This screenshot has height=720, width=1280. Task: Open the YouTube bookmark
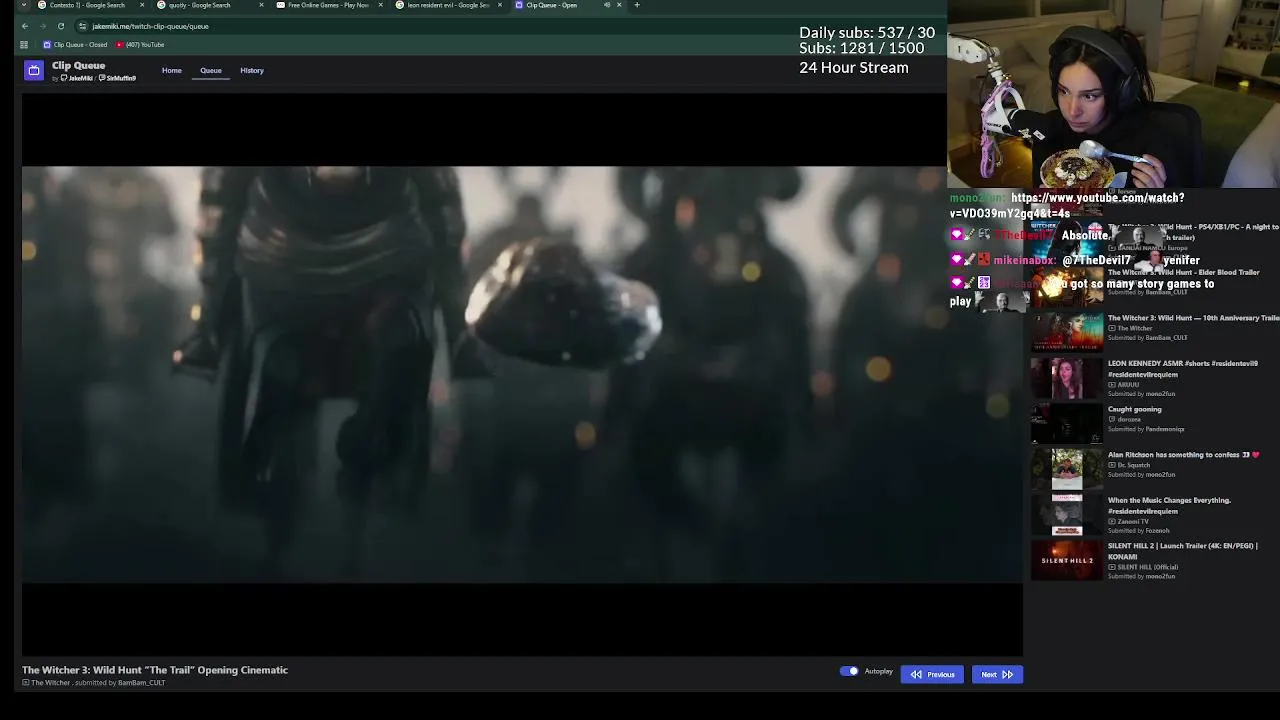(x=140, y=45)
